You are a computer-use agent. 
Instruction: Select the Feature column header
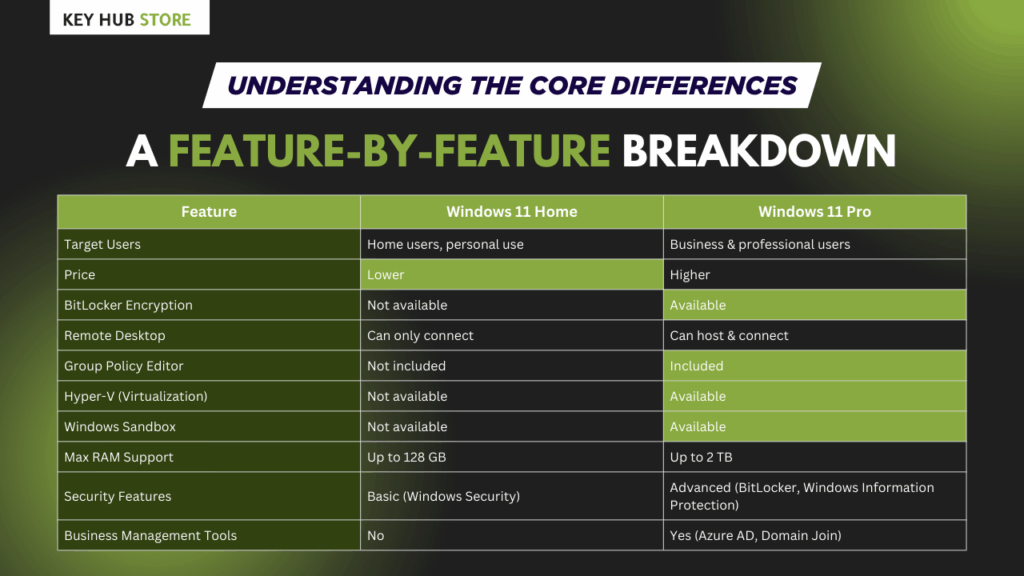pos(209,212)
